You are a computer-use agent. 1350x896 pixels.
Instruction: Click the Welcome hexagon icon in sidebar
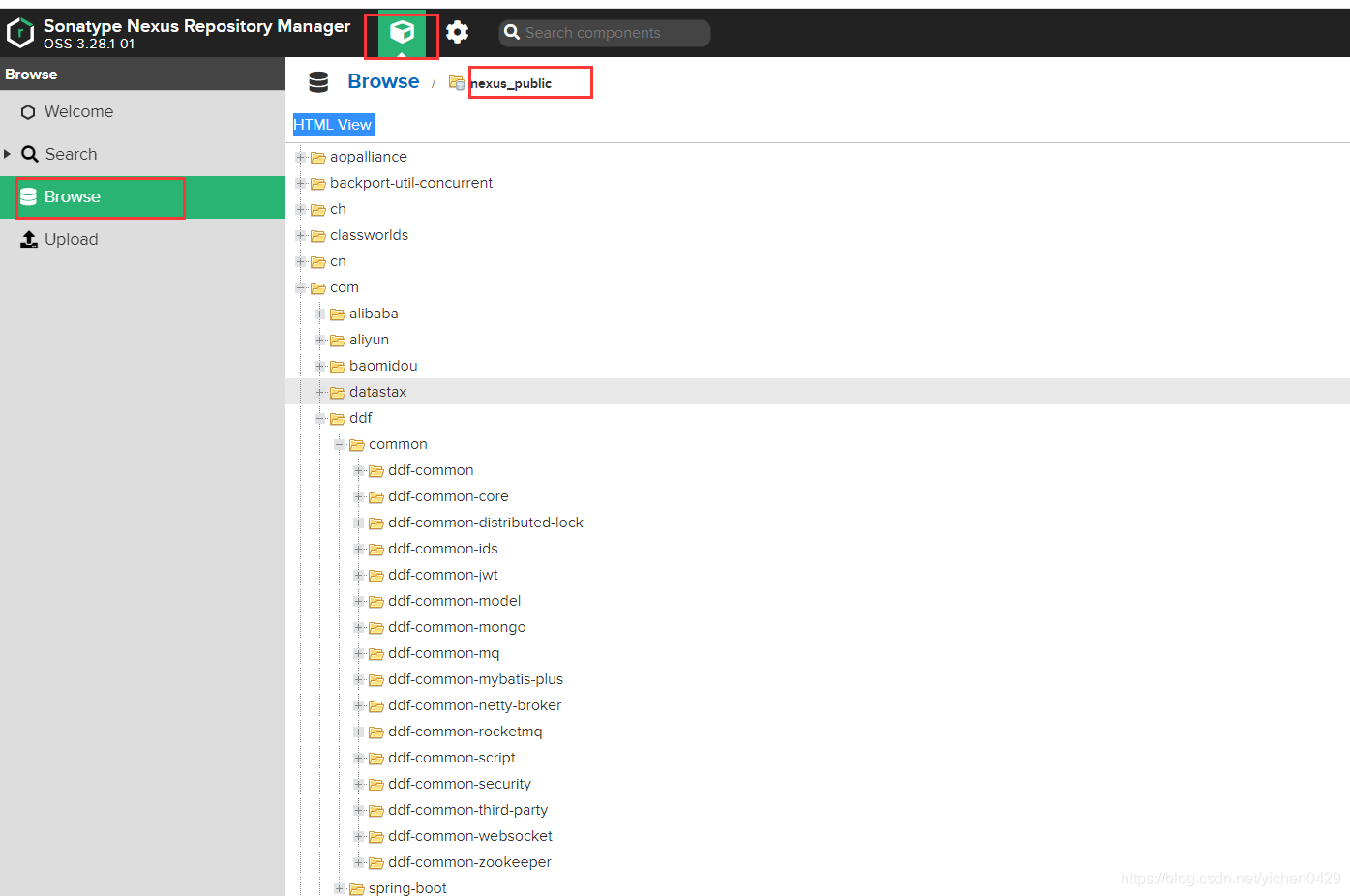click(x=28, y=112)
